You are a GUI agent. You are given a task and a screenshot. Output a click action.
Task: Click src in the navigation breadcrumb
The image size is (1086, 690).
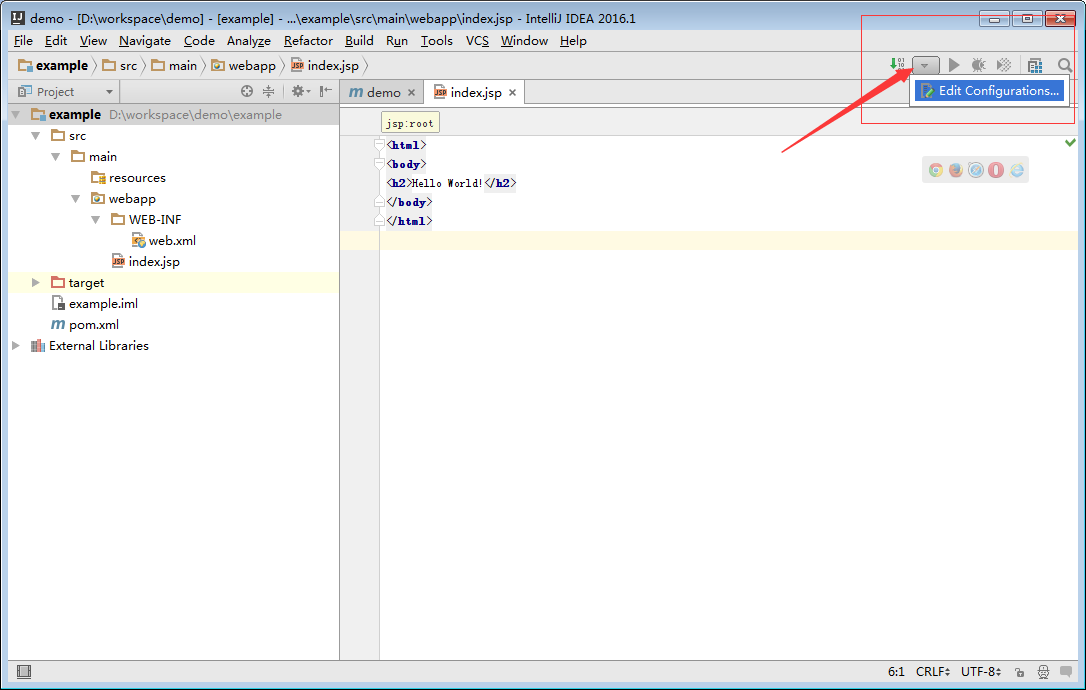pyautogui.click(x=120, y=66)
